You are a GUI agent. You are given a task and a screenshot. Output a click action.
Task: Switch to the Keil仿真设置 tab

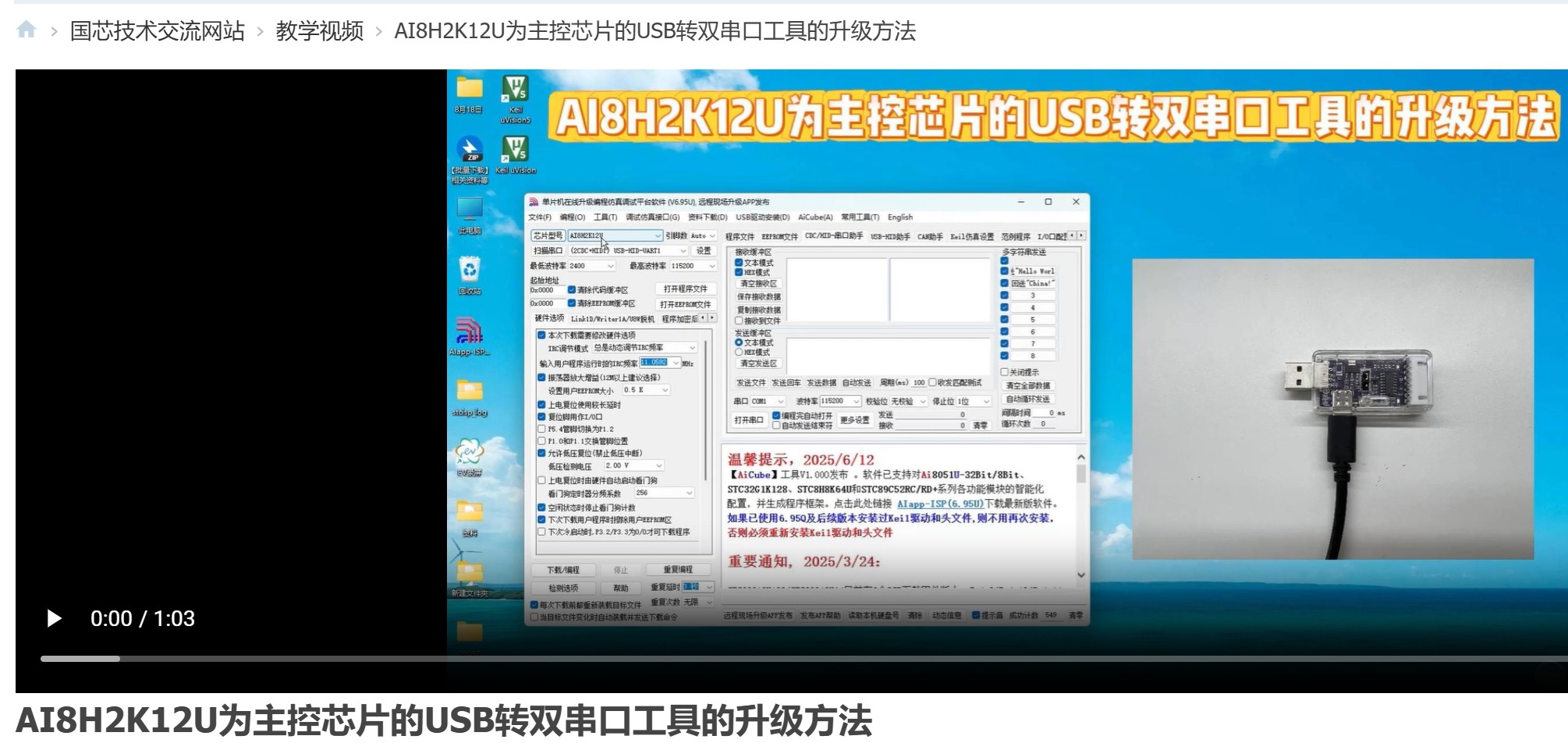click(972, 236)
